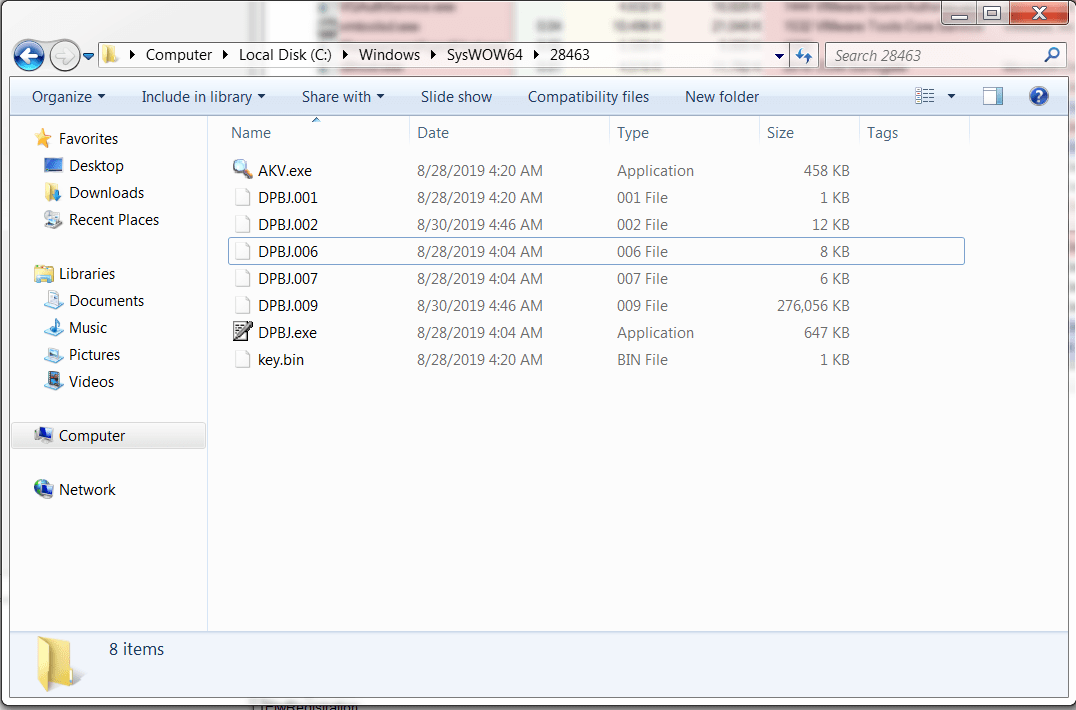Open the address bar history dropdown
1076x710 pixels.
778,55
